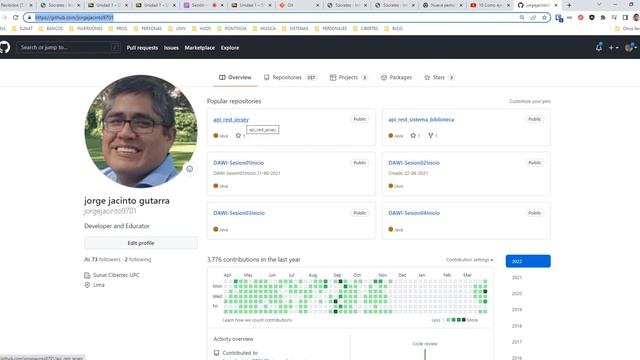
Task: Click the 73 followers link
Action: click(x=102, y=260)
